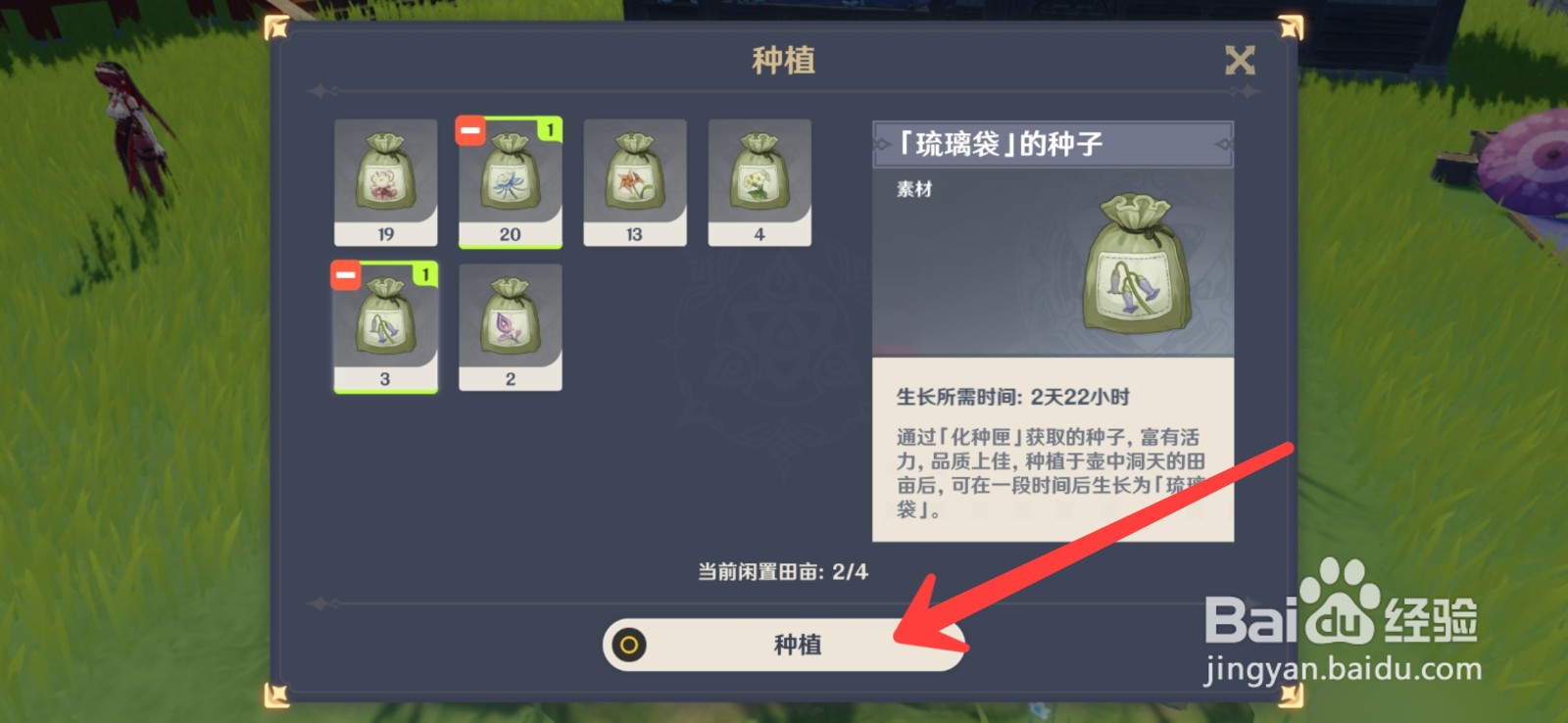Select the yellow flower seed bag with 4
The image size is (1568, 723).
759,182
